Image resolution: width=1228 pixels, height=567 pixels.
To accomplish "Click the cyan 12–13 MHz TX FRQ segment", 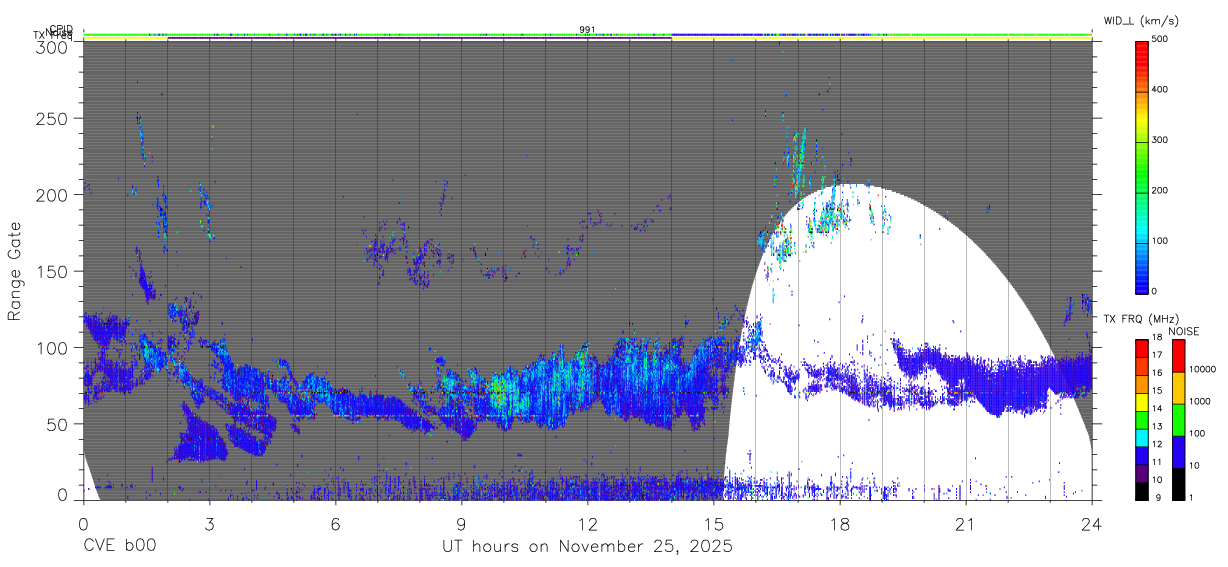I will (x=1141, y=437).
